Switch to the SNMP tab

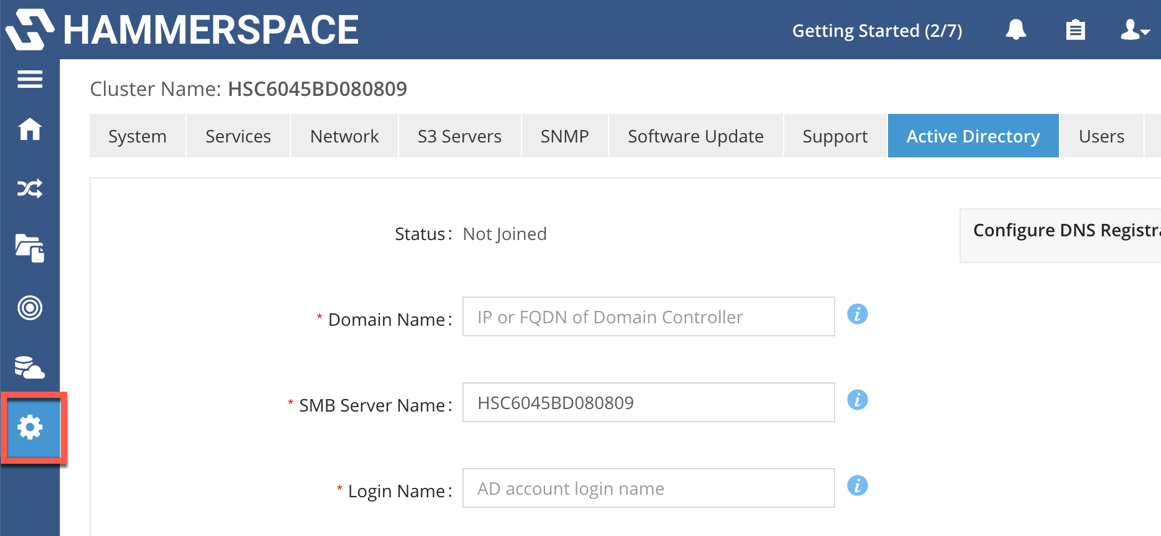pyautogui.click(x=565, y=136)
